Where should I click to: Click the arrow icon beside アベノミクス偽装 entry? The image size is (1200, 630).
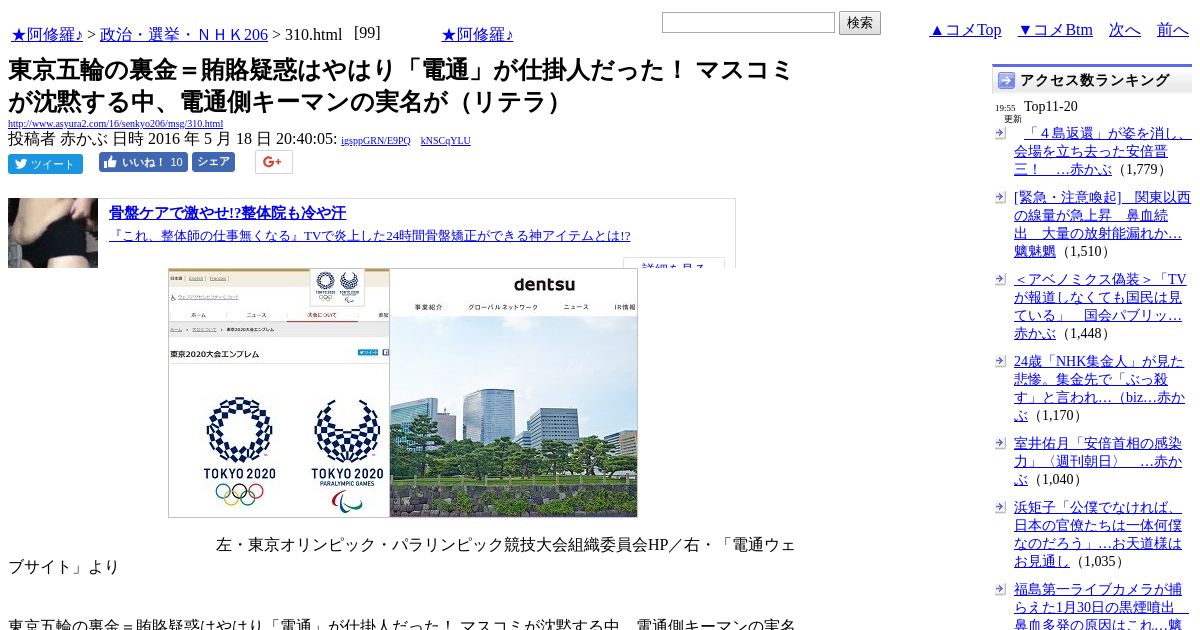pos(1000,280)
